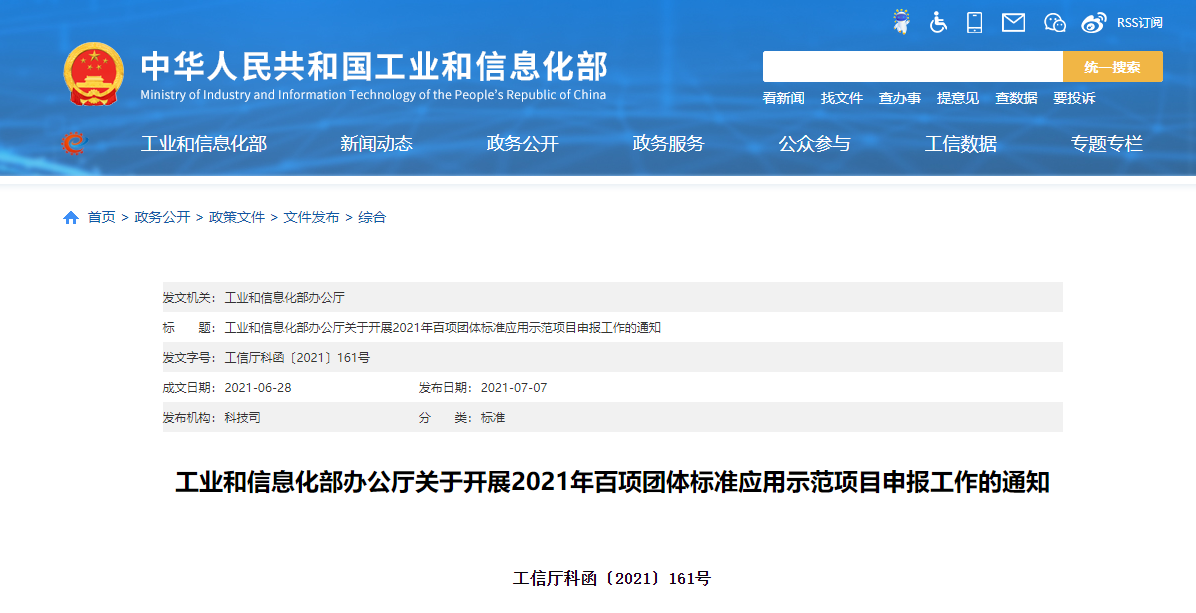Open the RSS订阅 link
1196x613 pixels.
1139,22
